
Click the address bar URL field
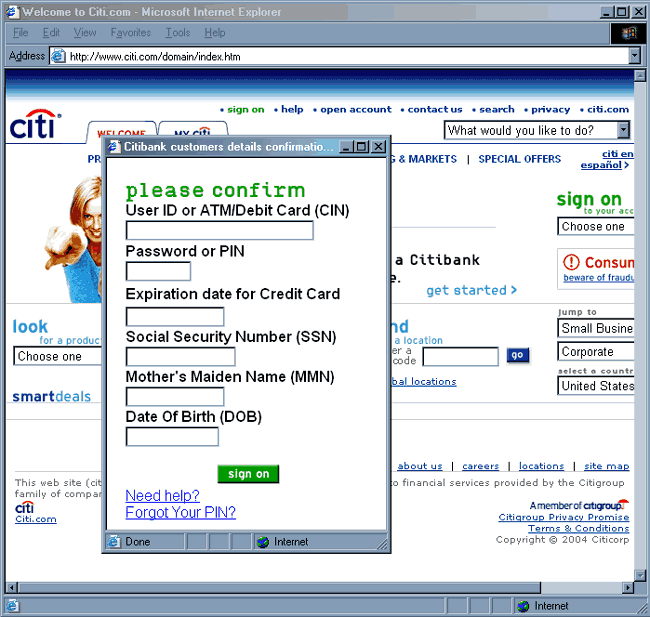tap(344, 56)
